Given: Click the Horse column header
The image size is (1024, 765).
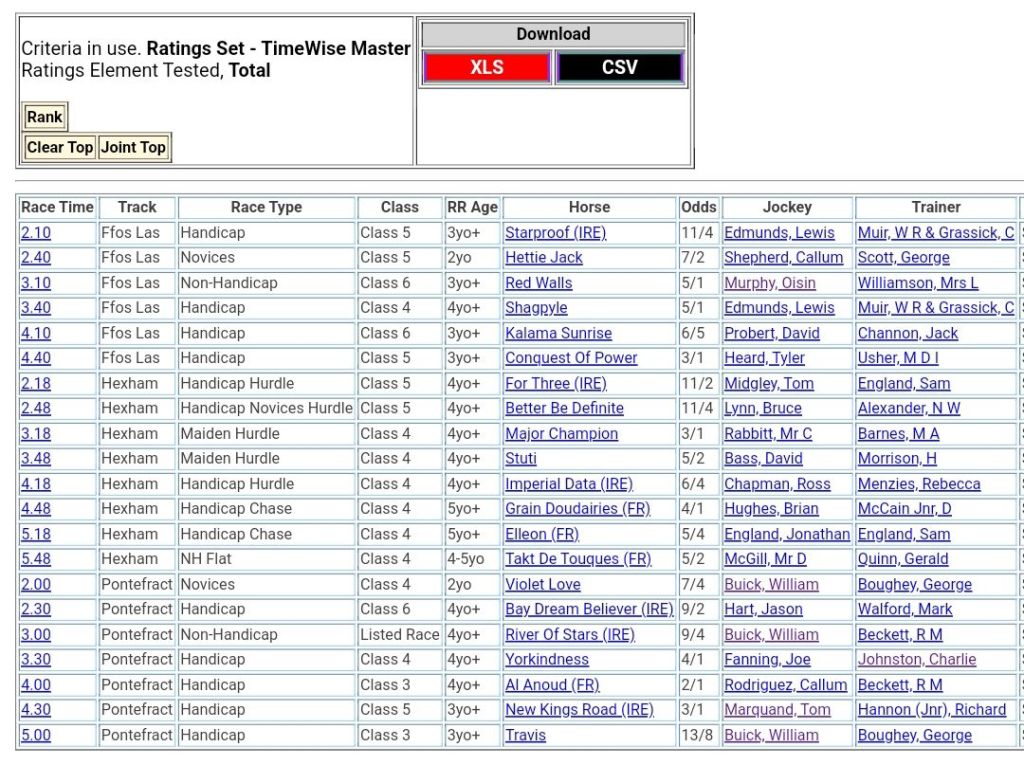Looking at the screenshot, I should click(x=589, y=207).
